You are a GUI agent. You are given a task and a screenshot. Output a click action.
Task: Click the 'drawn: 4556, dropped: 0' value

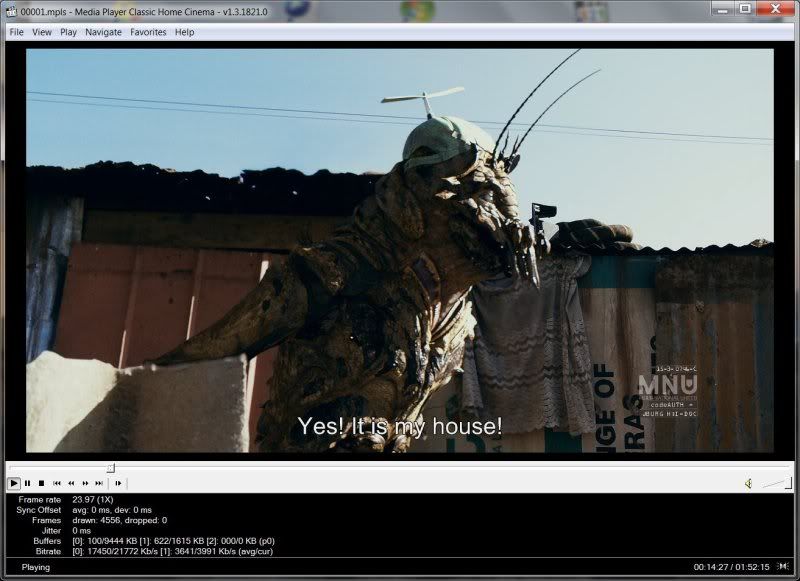(x=120, y=520)
